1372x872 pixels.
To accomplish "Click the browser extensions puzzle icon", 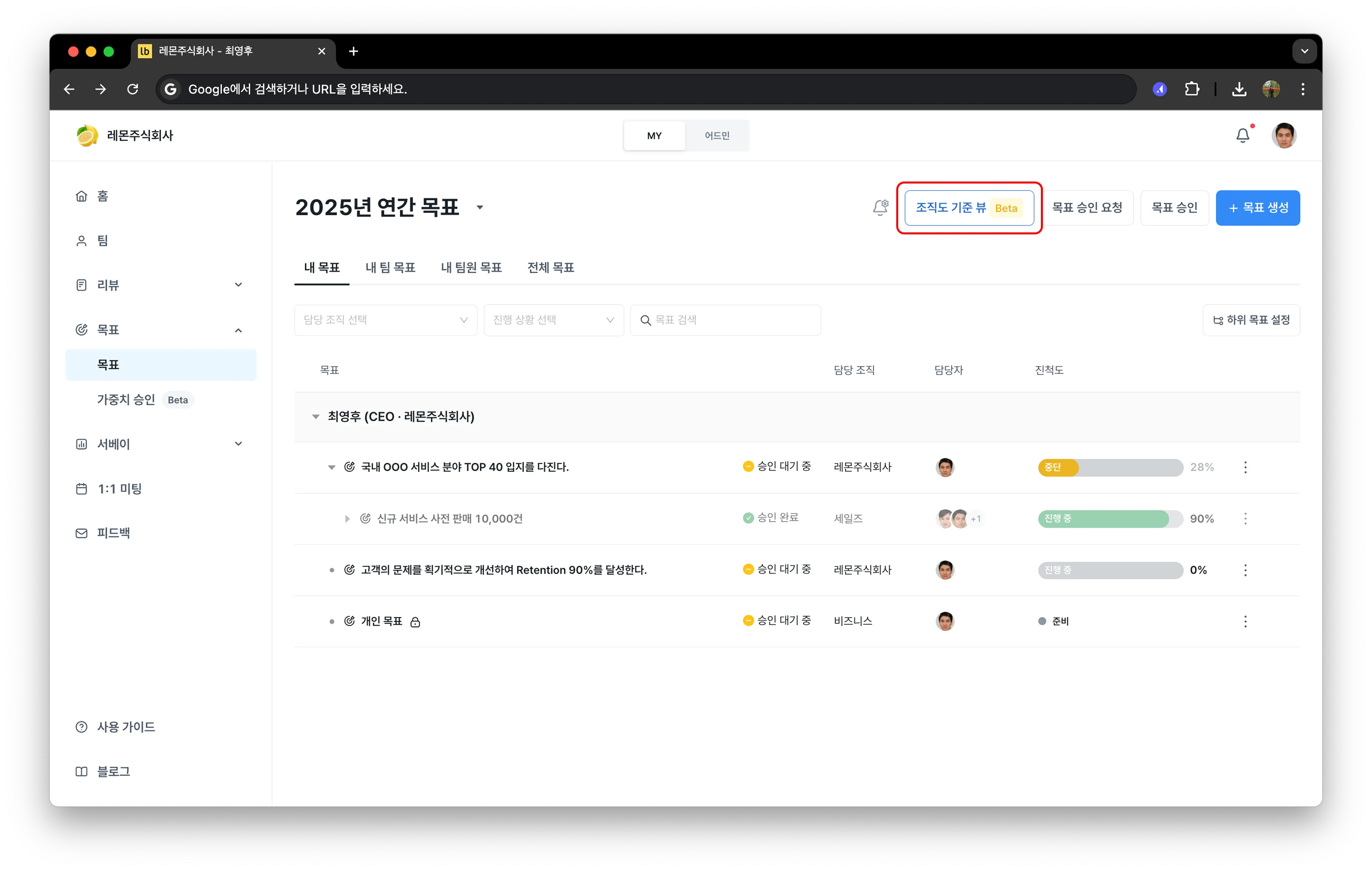I will click(x=1192, y=89).
